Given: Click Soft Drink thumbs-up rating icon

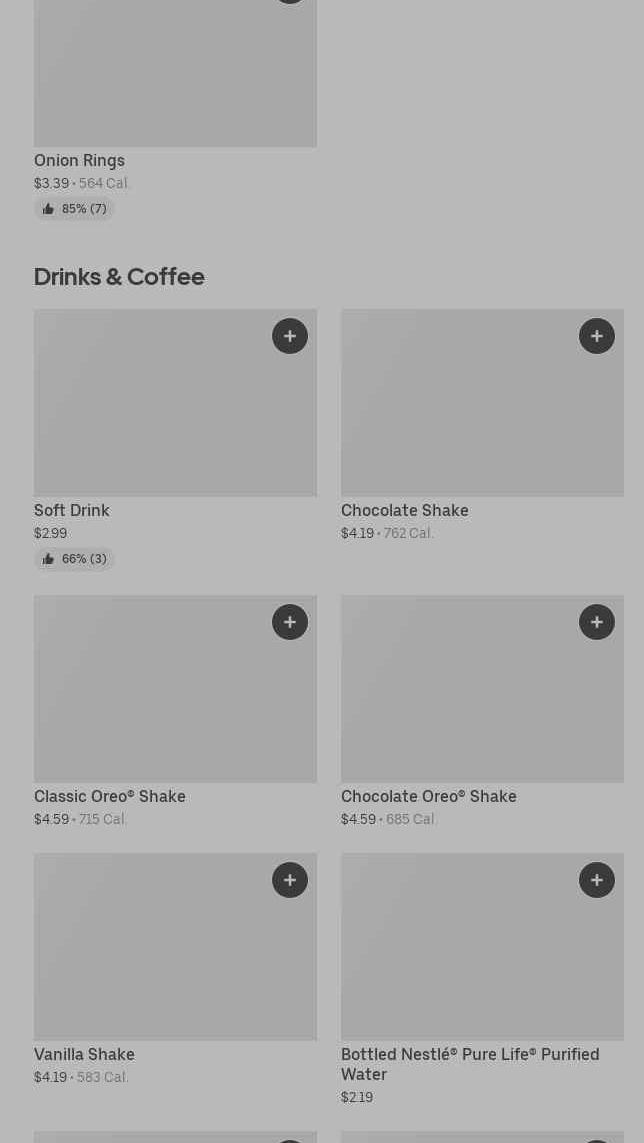Looking at the screenshot, I should (x=48, y=559).
